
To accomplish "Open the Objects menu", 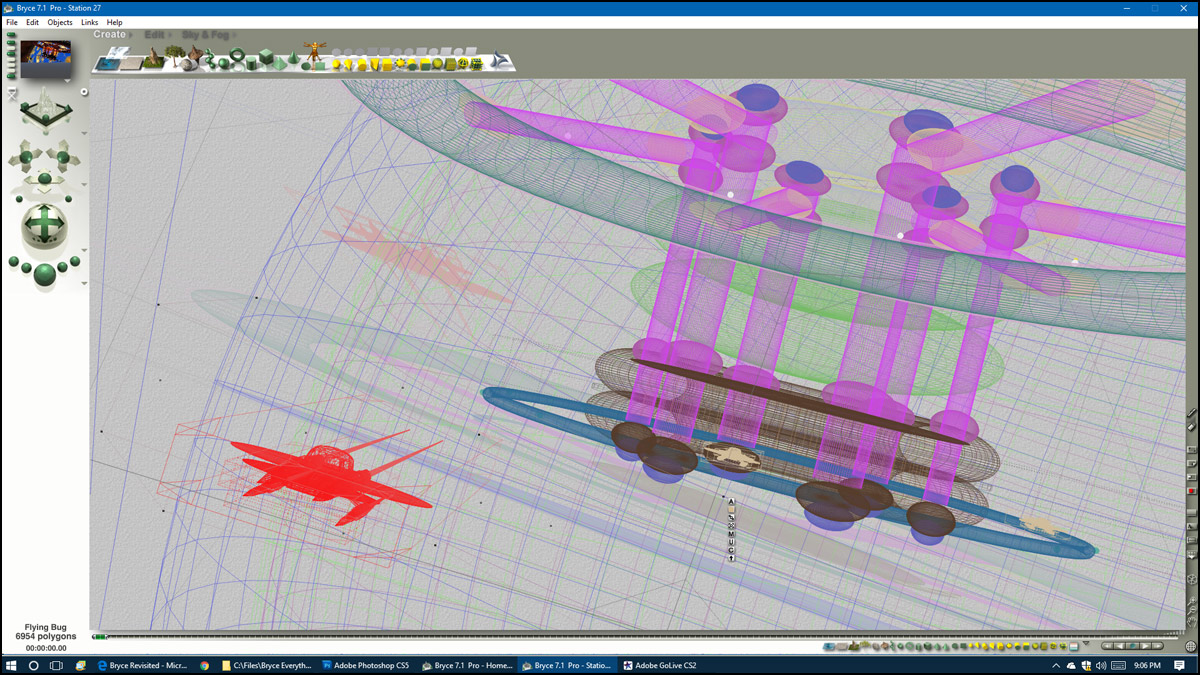I will [60, 22].
